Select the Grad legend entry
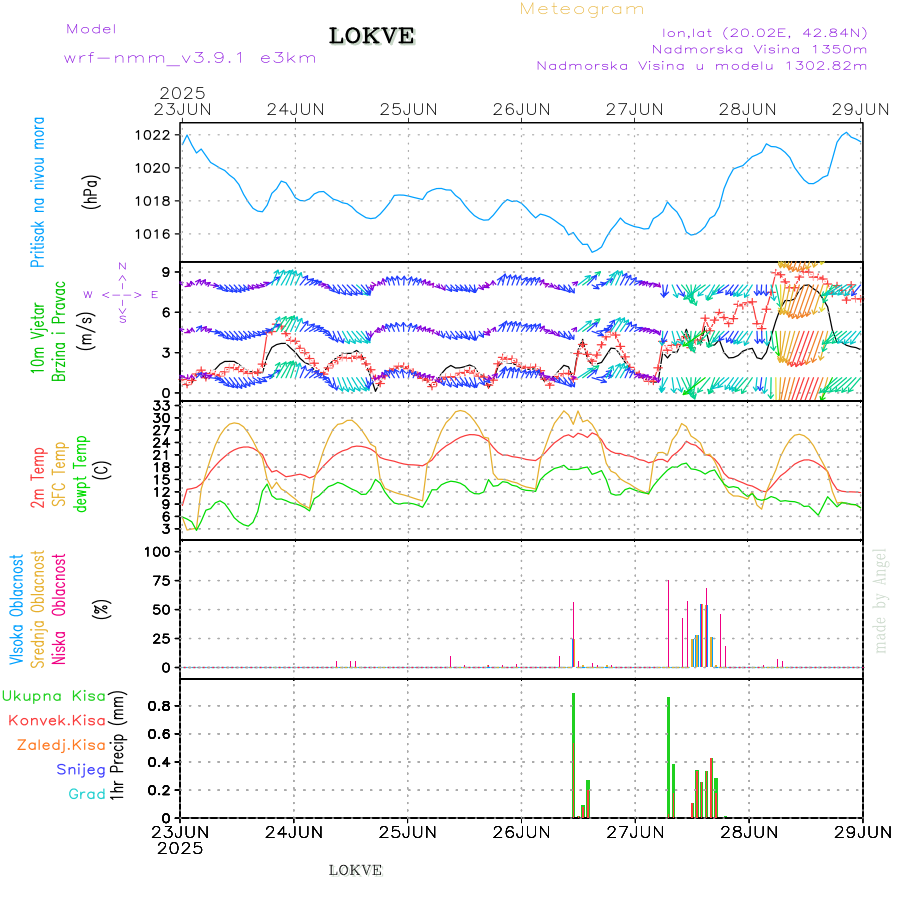Image resolution: width=900 pixels, height=900 pixels. click(x=87, y=794)
